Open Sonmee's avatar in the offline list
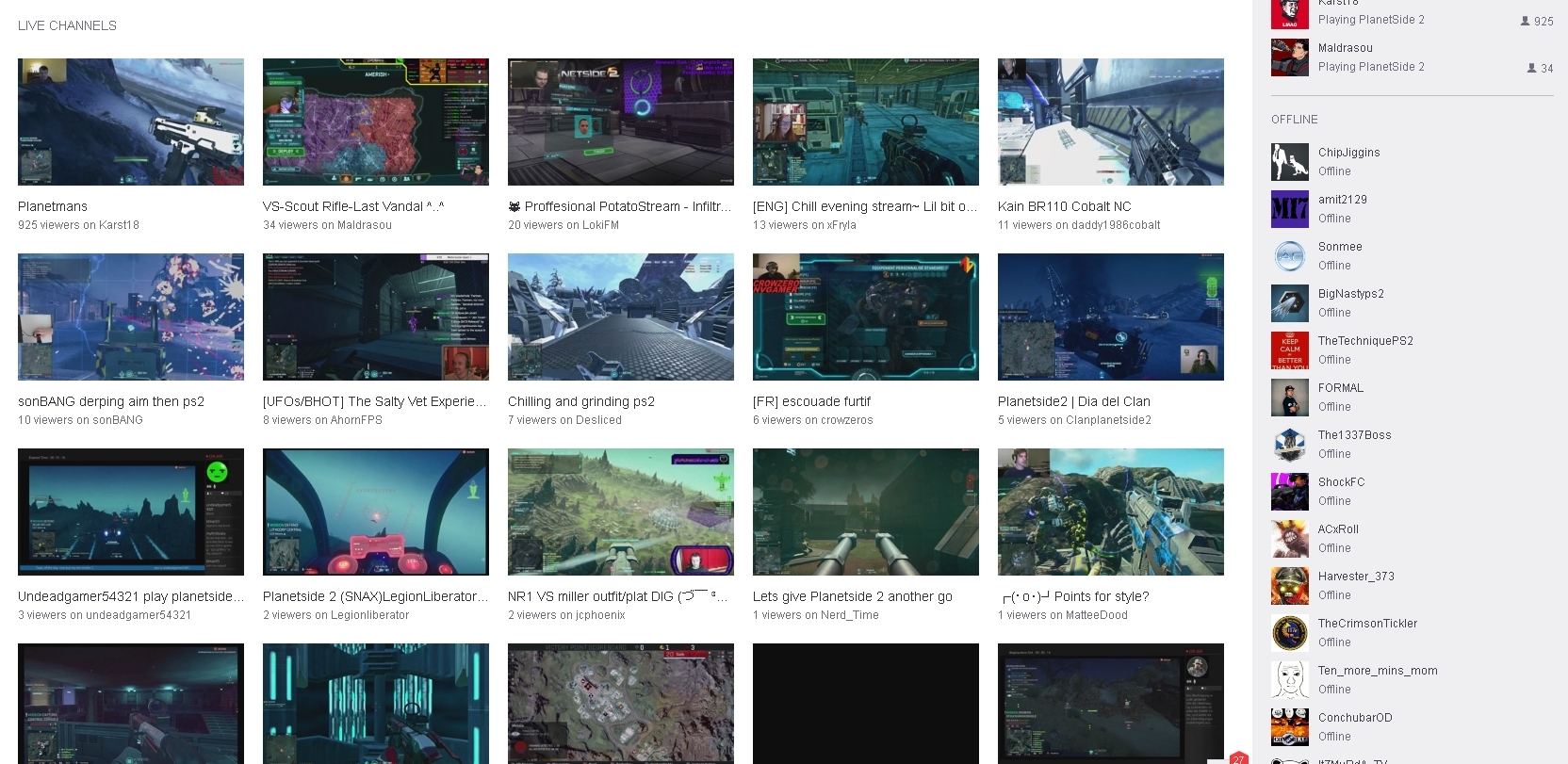Image resolution: width=1568 pixels, height=764 pixels. pyautogui.click(x=1290, y=256)
